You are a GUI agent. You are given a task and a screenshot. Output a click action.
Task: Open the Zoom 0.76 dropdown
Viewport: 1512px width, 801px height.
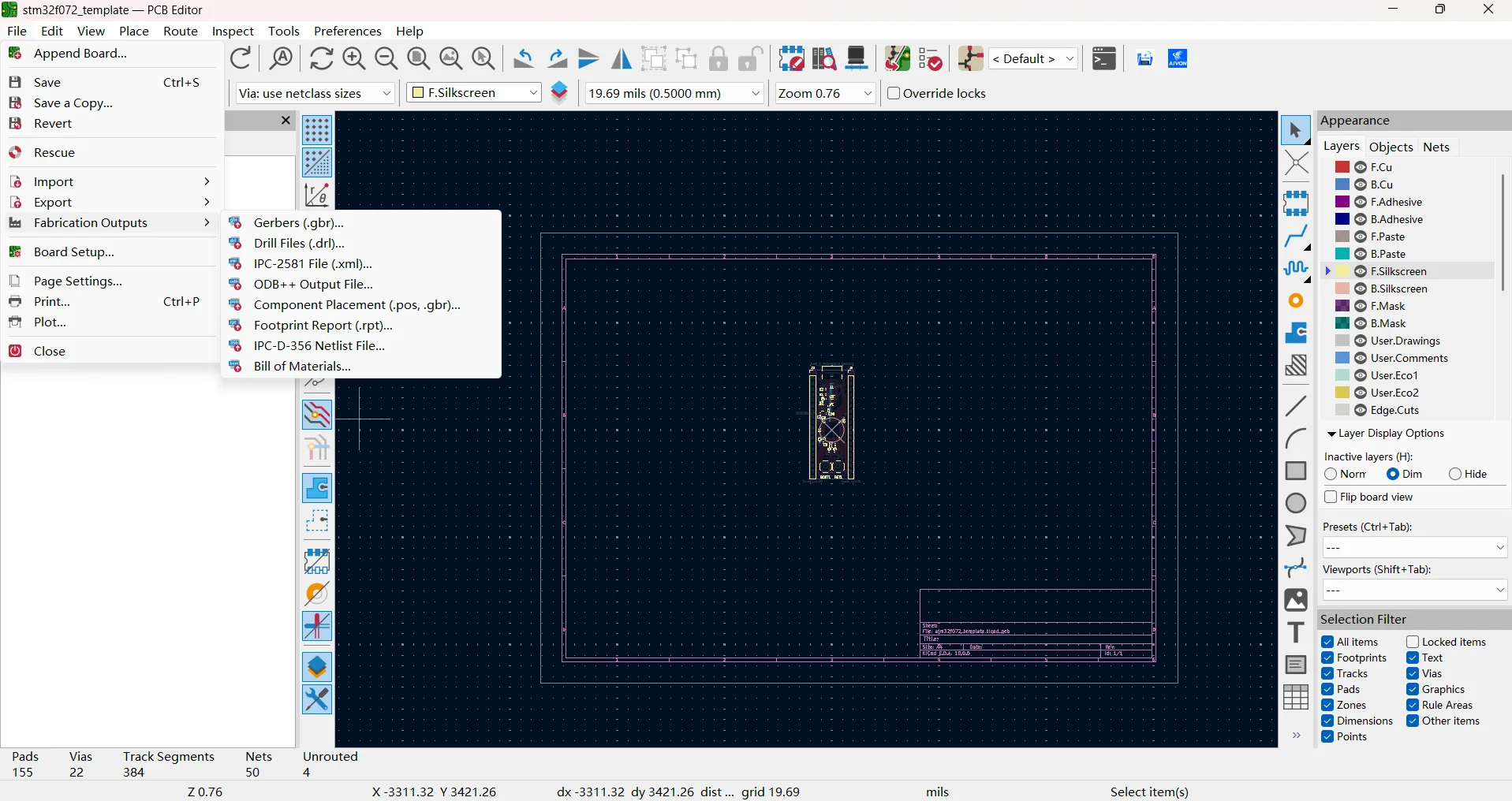[826, 93]
